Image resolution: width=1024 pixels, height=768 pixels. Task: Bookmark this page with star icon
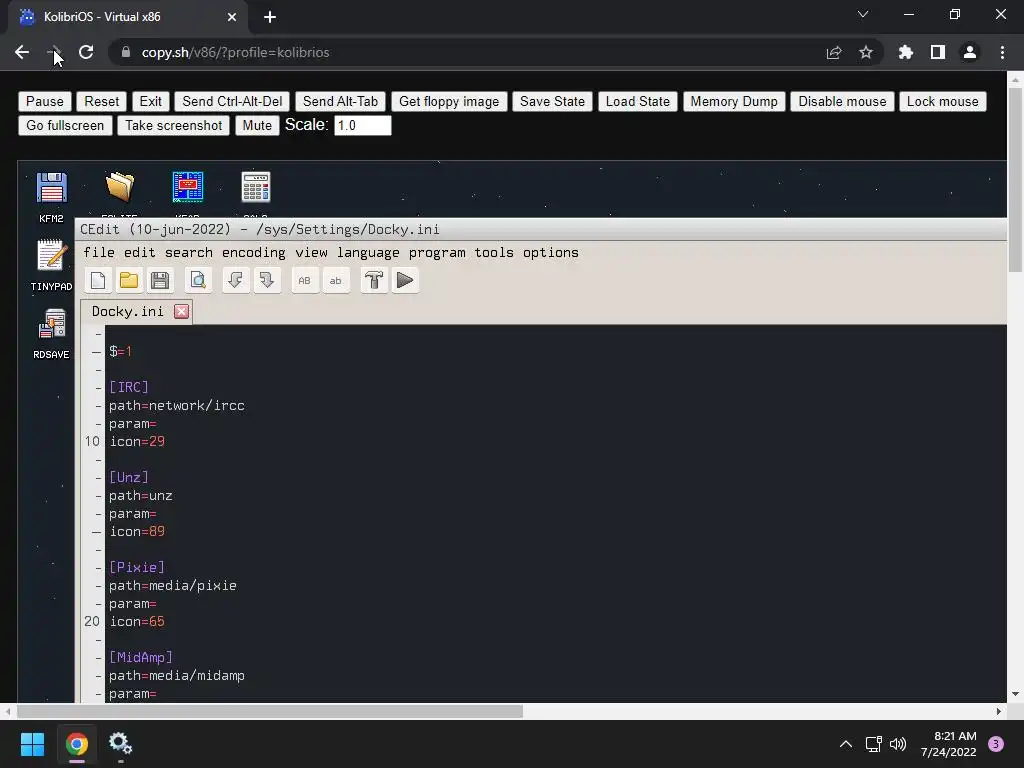click(x=866, y=52)
